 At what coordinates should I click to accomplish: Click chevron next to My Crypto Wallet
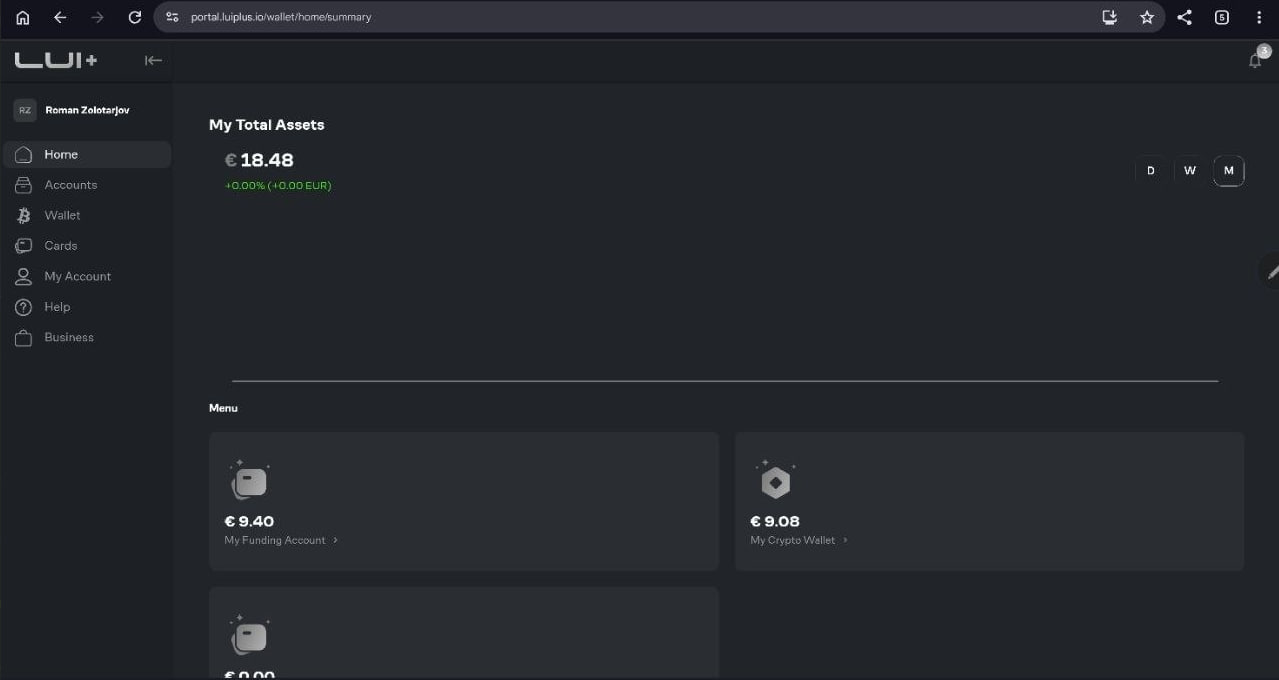845,540
